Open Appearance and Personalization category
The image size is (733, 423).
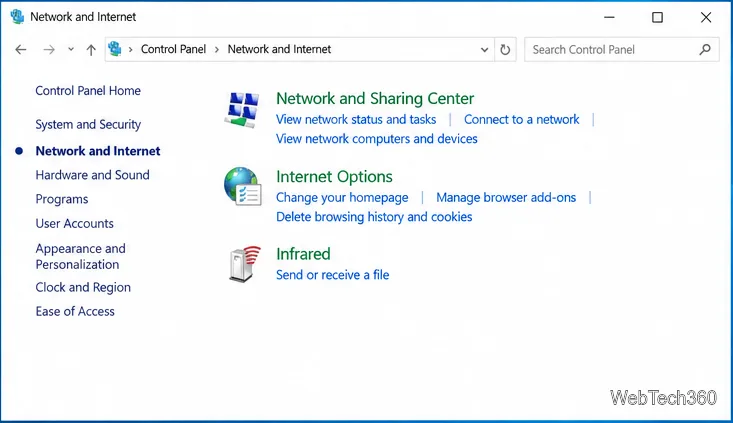coord(80,256)
